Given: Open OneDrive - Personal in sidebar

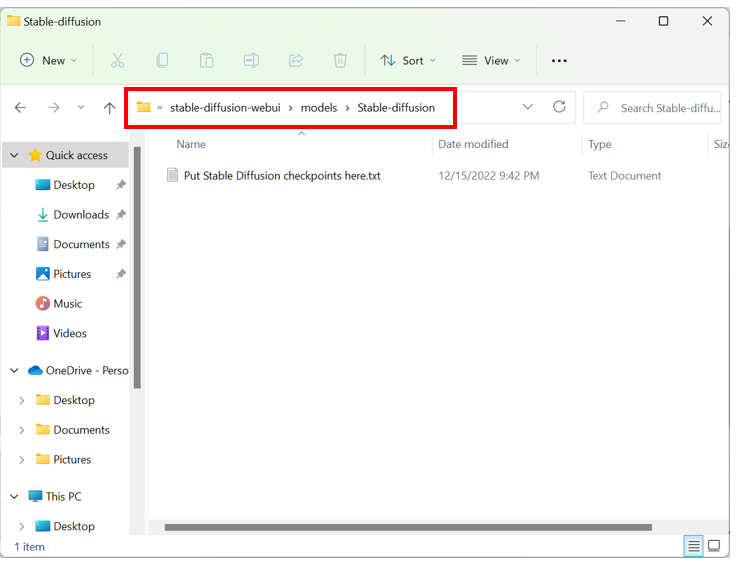Looking at the screenshot, I should coord(87,370).
